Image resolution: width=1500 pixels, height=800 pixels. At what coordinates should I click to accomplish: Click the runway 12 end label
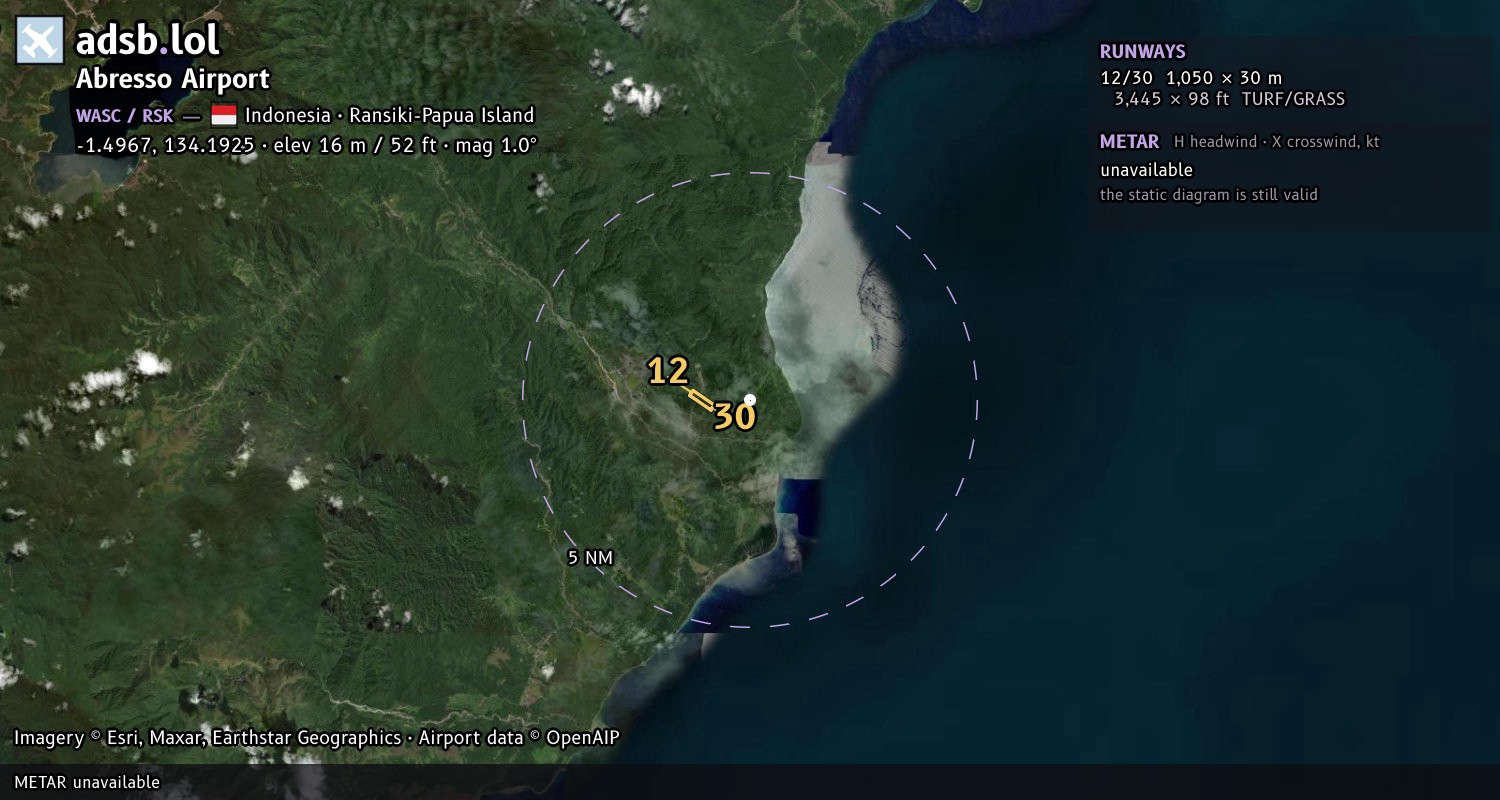pos(668,371)
